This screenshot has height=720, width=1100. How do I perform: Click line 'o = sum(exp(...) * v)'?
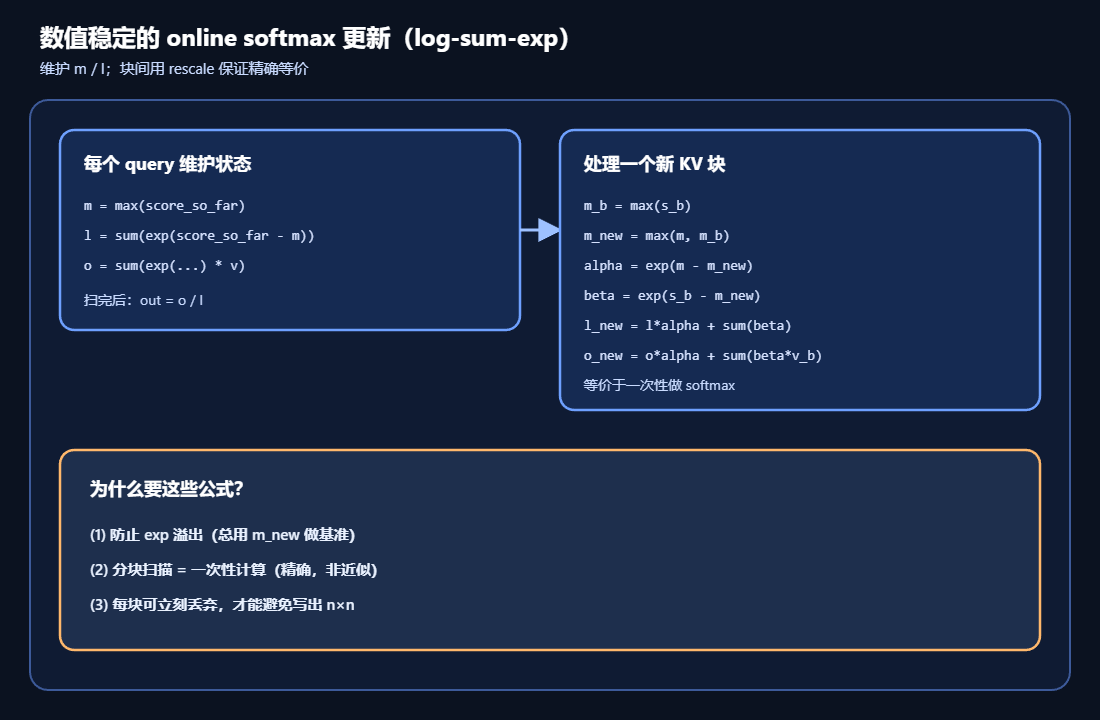[164, 266]
